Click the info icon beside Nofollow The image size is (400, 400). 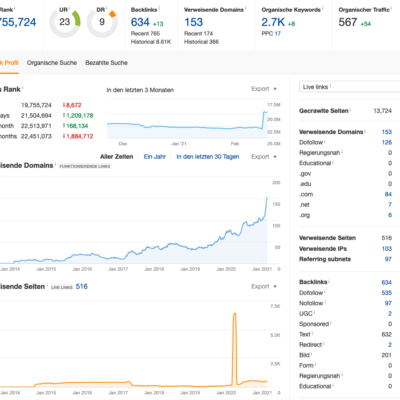click(325, 301)
